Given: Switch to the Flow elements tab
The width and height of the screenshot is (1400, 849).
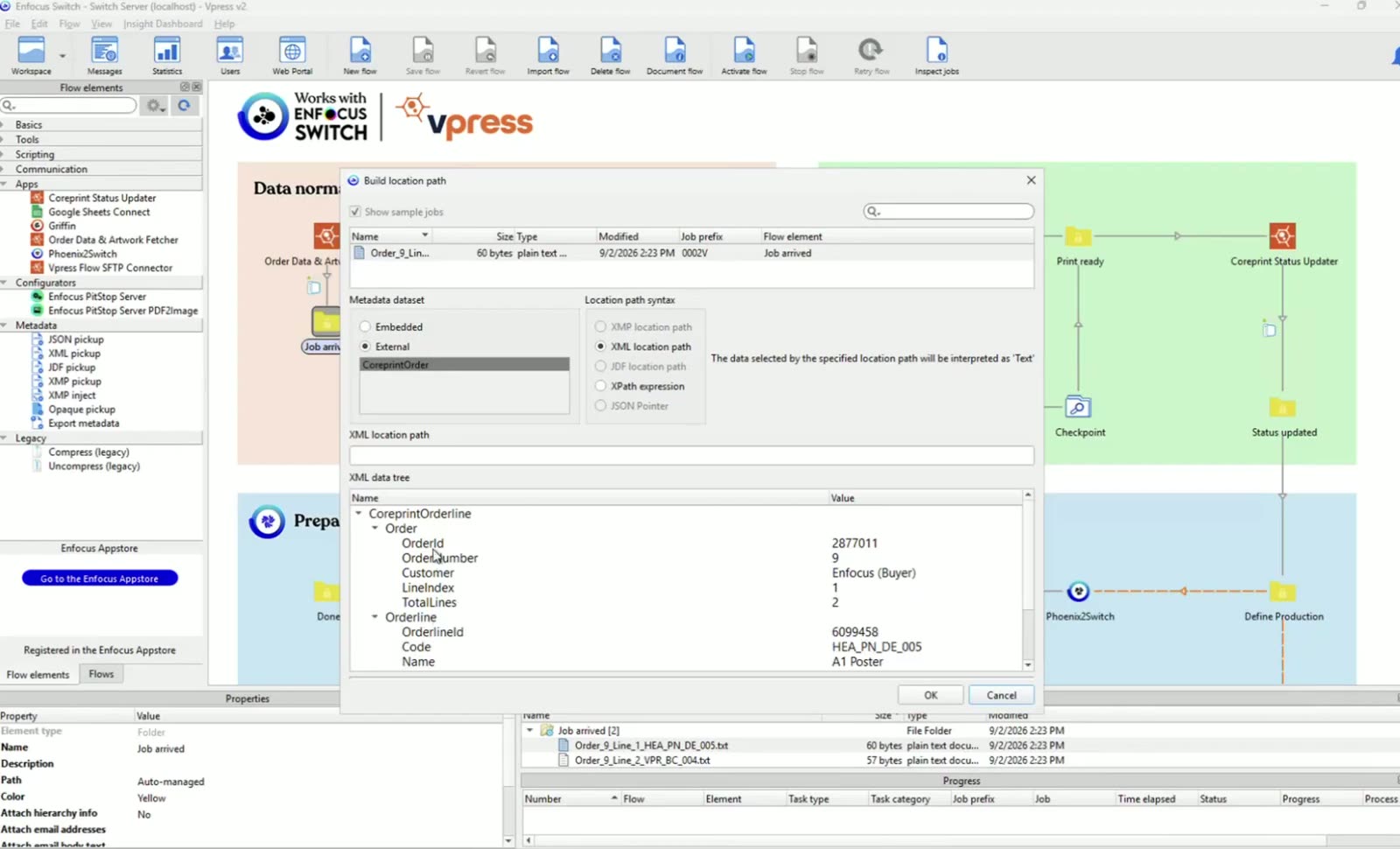Looking at the screenshot, I should [x=38, y=675].
